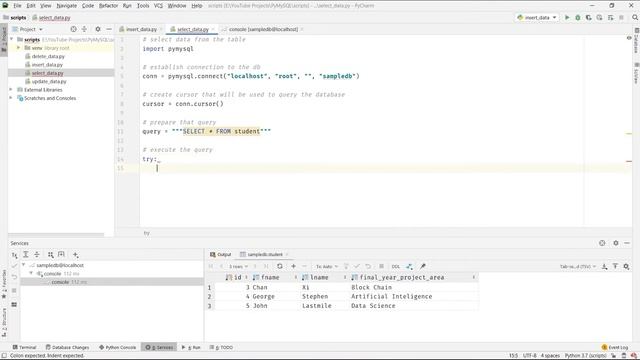Open the Tx: Auto transaction mode dropdown
The height and width of the screenshot is (360, 640).
coord(327,267)
